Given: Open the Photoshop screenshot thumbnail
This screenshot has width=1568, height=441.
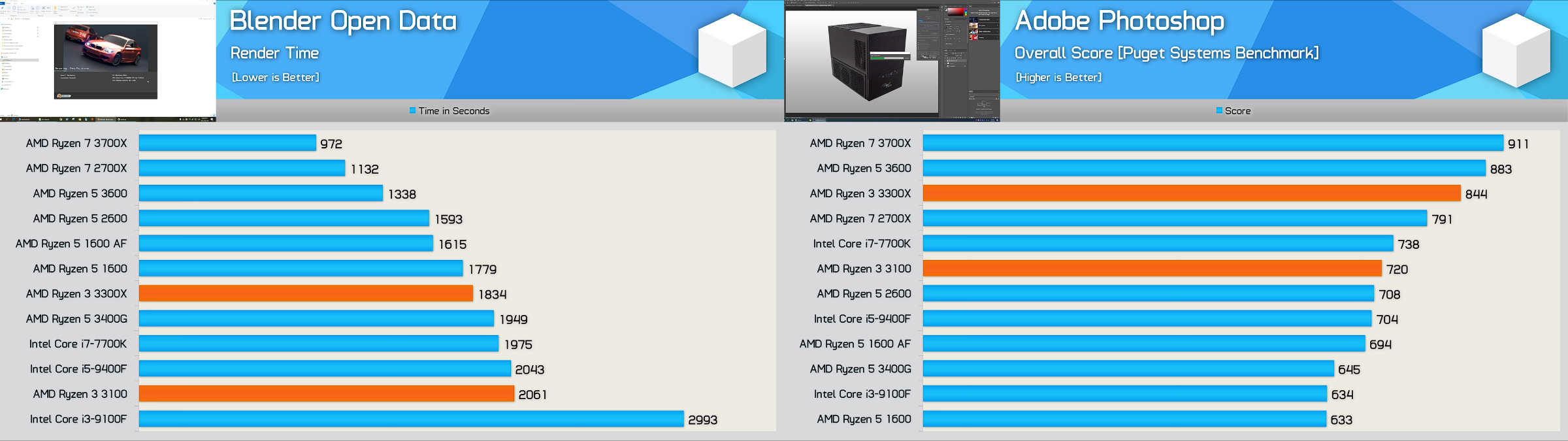Looking at the screenshot, I should (892, 61).
